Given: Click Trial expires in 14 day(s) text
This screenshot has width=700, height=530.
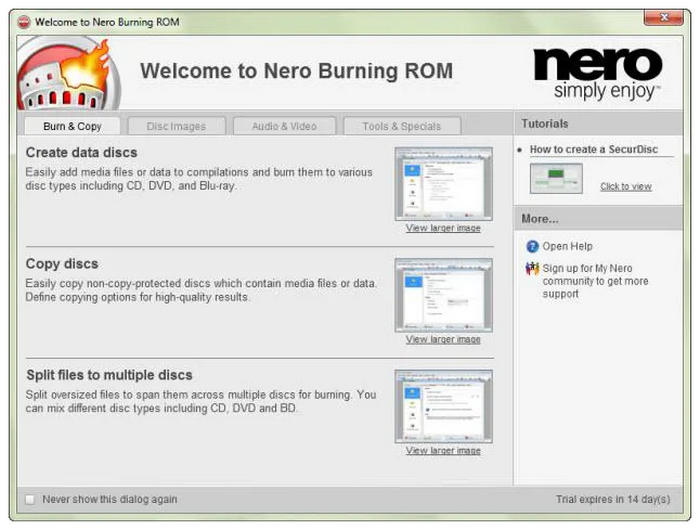Looking at the screenshot, I should click(613, 499).
